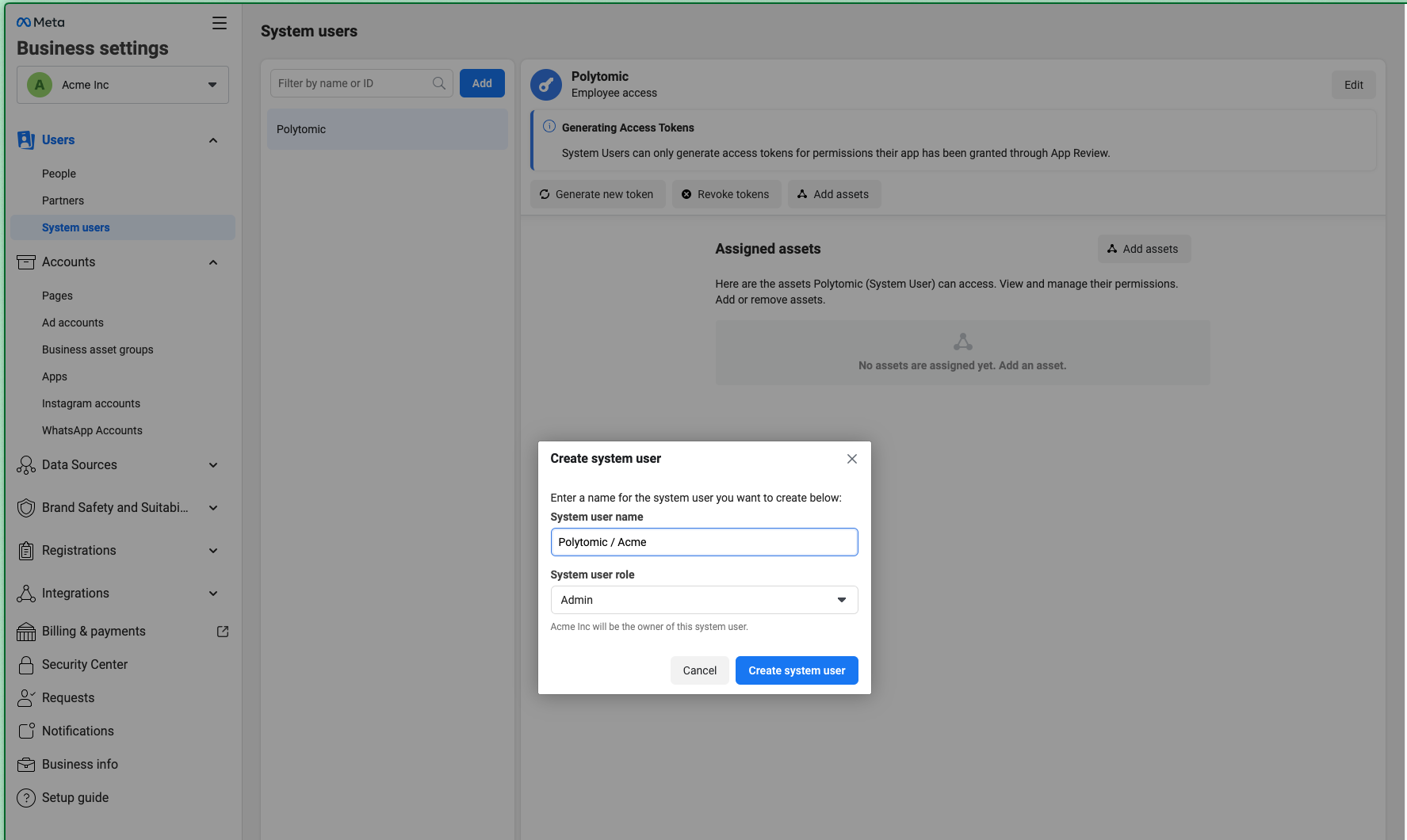Focus the Filter by name or ID field
This screenshot has width=1407, height=840.
361,83
